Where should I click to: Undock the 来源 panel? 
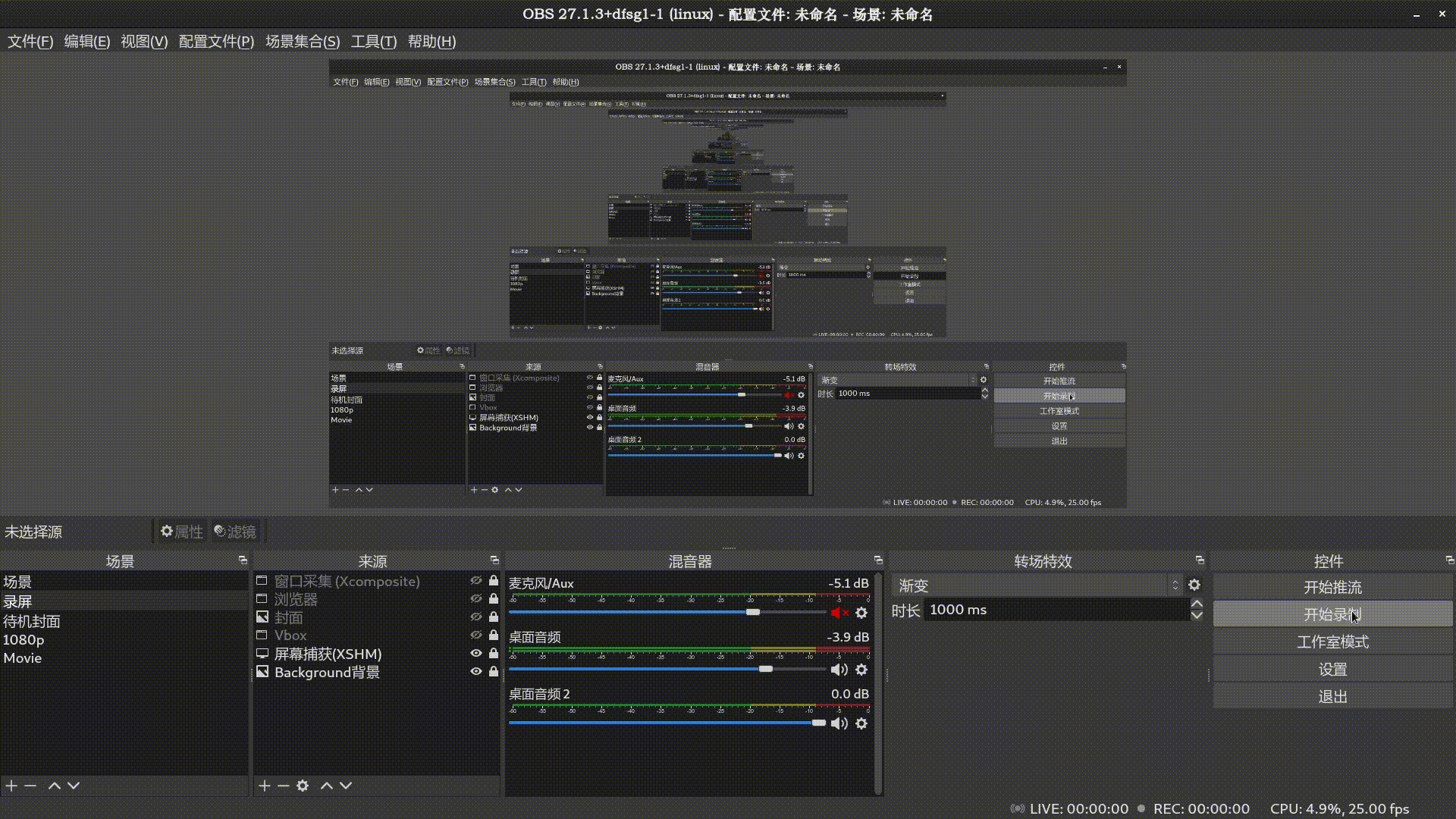[494, 560]
